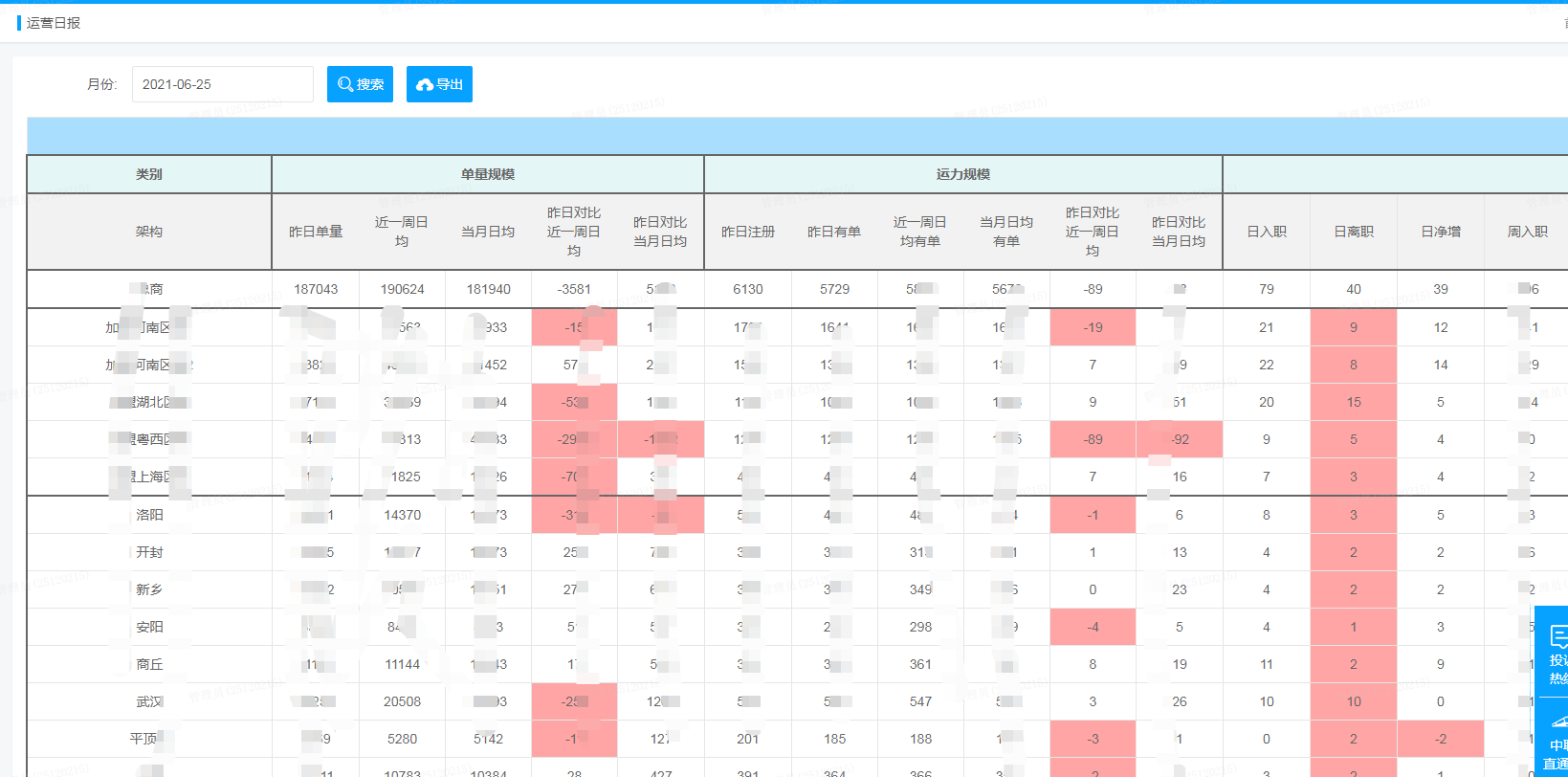Click the 导出 export button

click(439, 84)
